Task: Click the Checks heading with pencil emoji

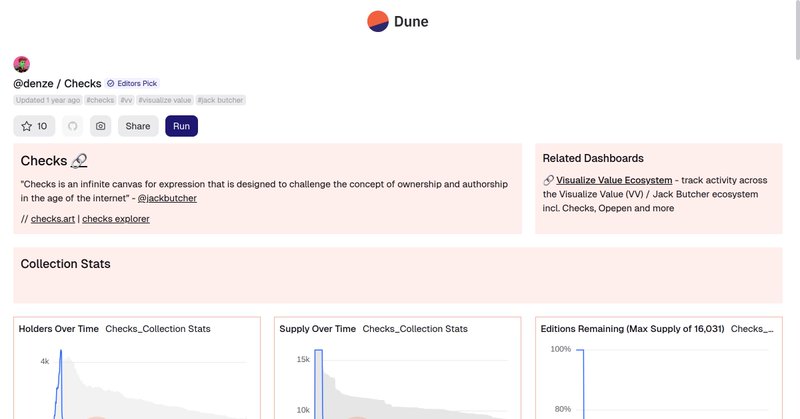Action: click(x=54, y=161)
